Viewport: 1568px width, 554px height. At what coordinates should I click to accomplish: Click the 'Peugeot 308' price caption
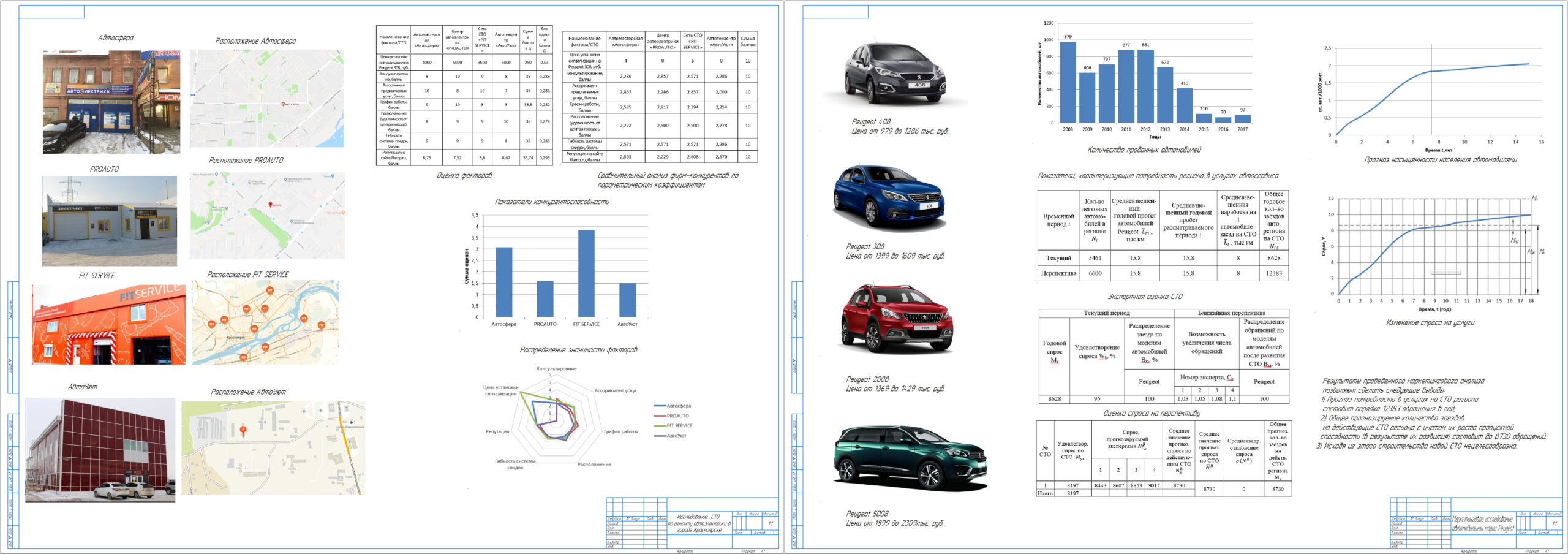point(895,251)
